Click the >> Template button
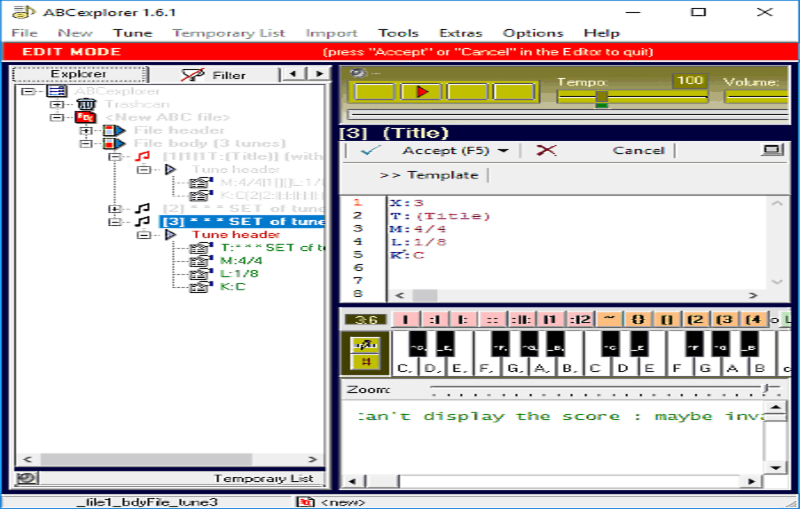Viewport: 800px width, 509px height. (x=429, y=175)
